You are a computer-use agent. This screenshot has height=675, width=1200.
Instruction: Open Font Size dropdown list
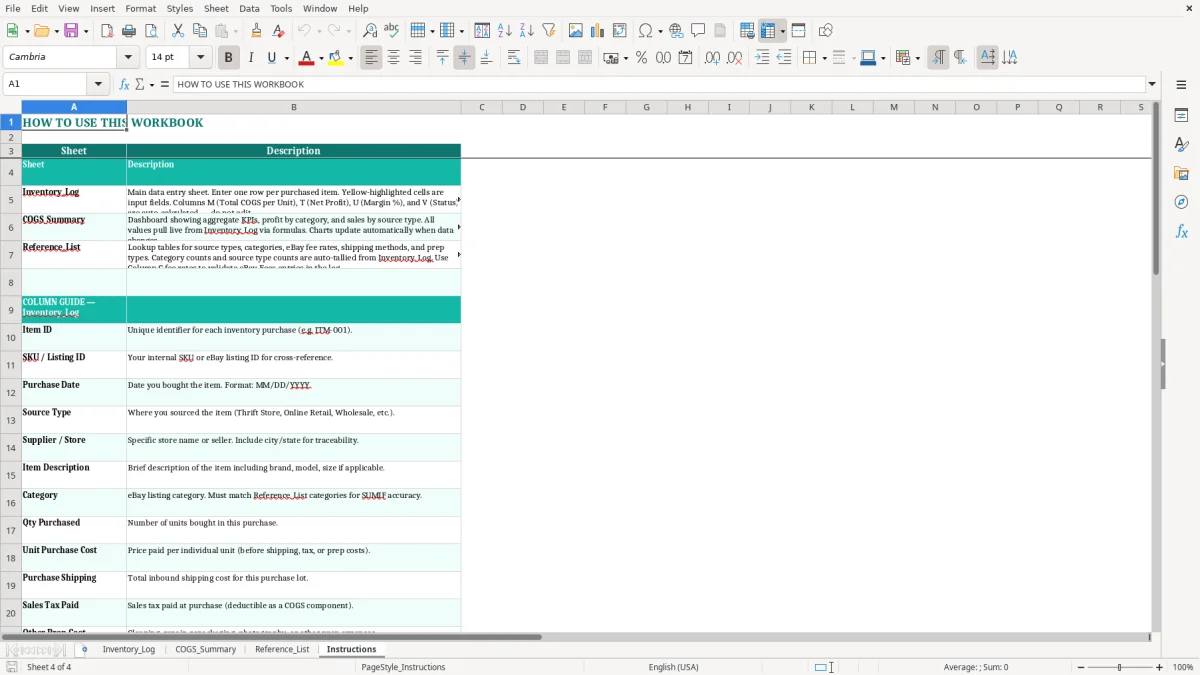click(200, 58)
